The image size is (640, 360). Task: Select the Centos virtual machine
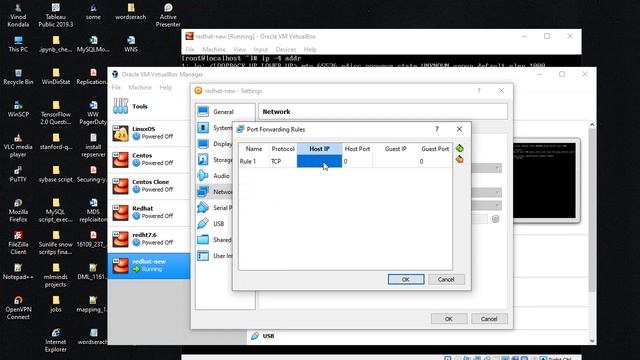[149, 160]
